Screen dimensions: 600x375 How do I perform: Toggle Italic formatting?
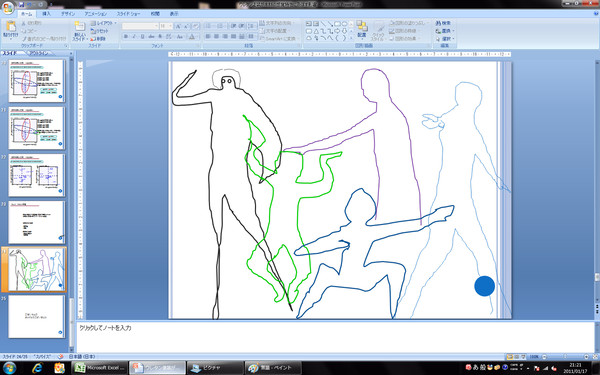134,37
